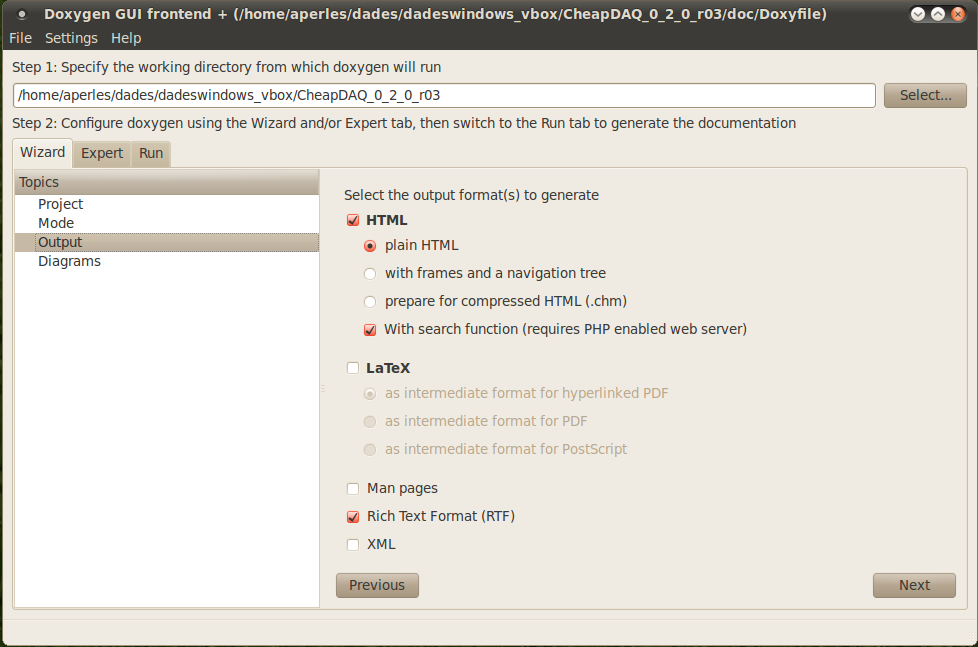Proceed with the Next button
This screenshot has width=978, height=647.
(x=914, y=585)
